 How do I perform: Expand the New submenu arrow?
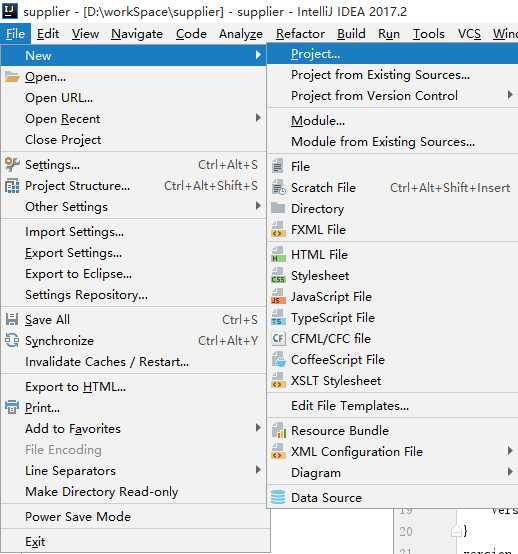pos(259,55)
